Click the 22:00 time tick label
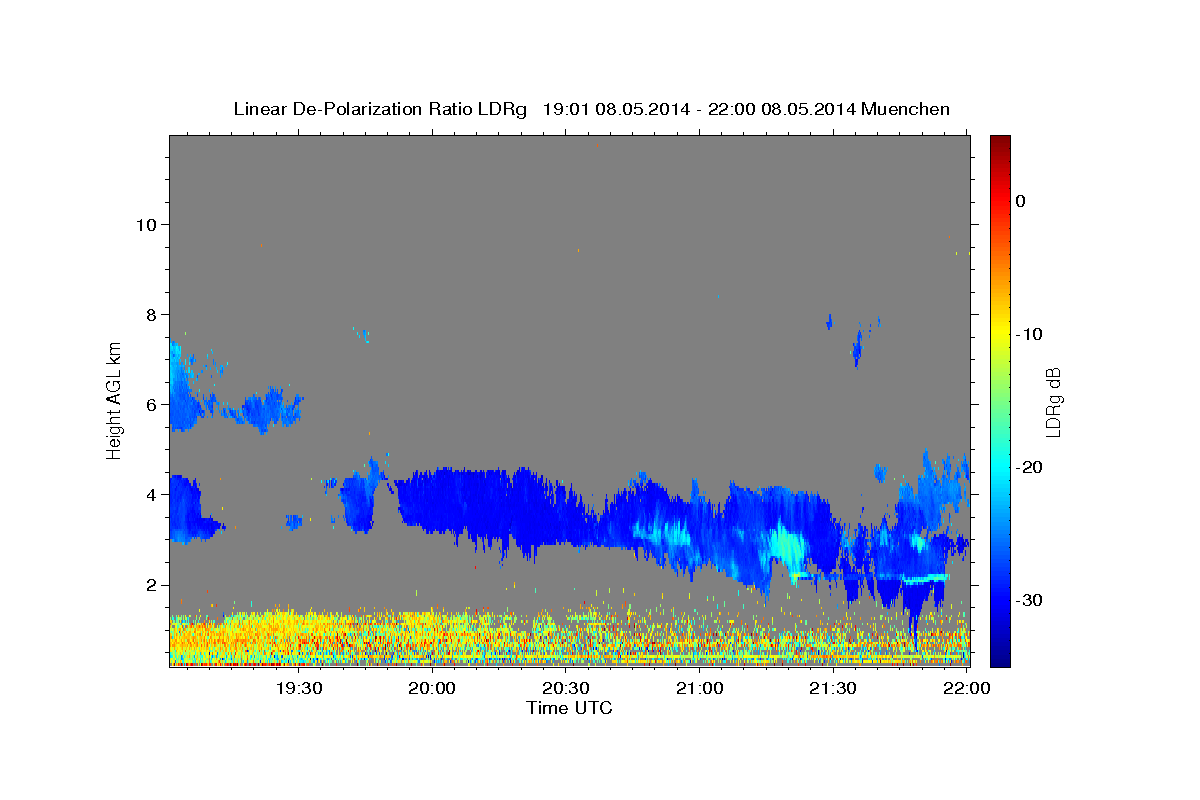Screen dimensions: 1200x800 tap(966, 688)
